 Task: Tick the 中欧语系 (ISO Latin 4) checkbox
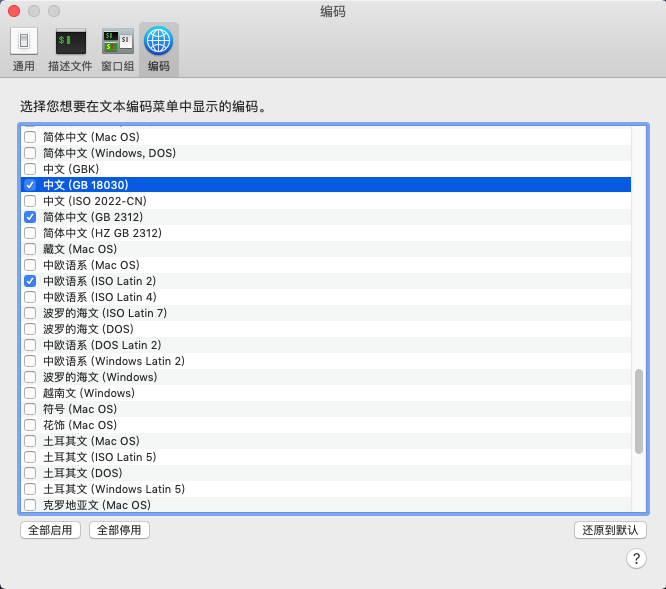(30, 297)
